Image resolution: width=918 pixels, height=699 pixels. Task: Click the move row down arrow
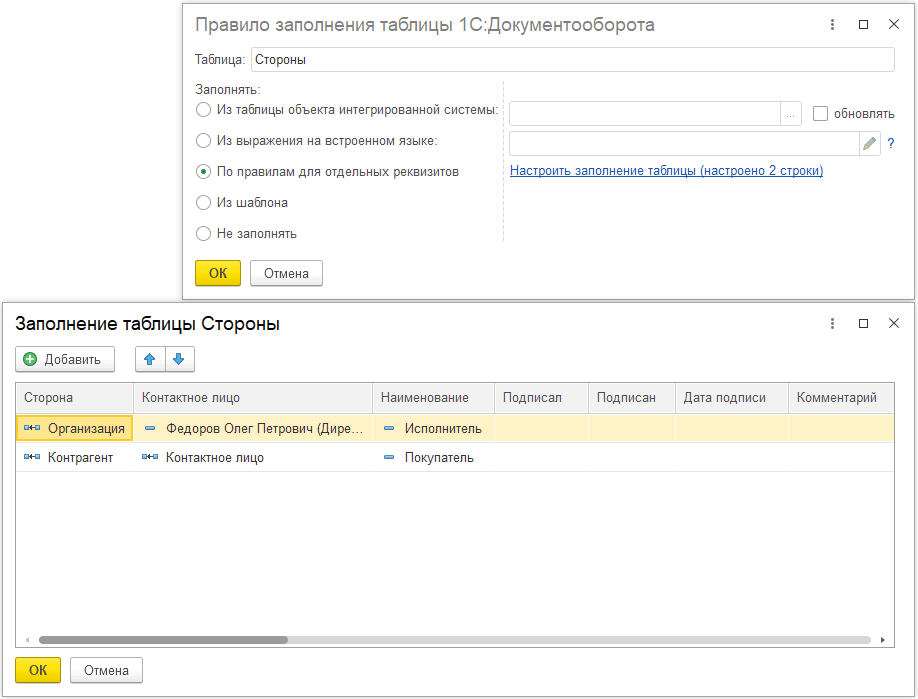coord(179,359)
